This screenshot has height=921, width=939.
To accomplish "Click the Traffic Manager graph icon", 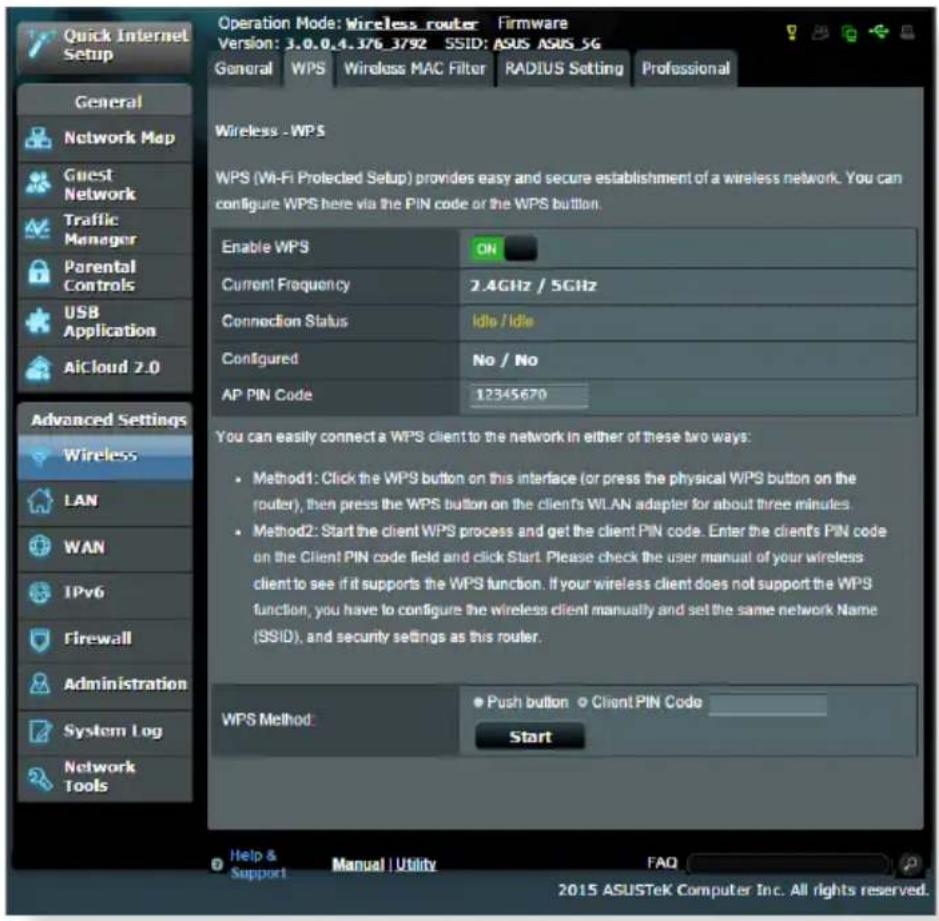I will [x=38, y=229].
